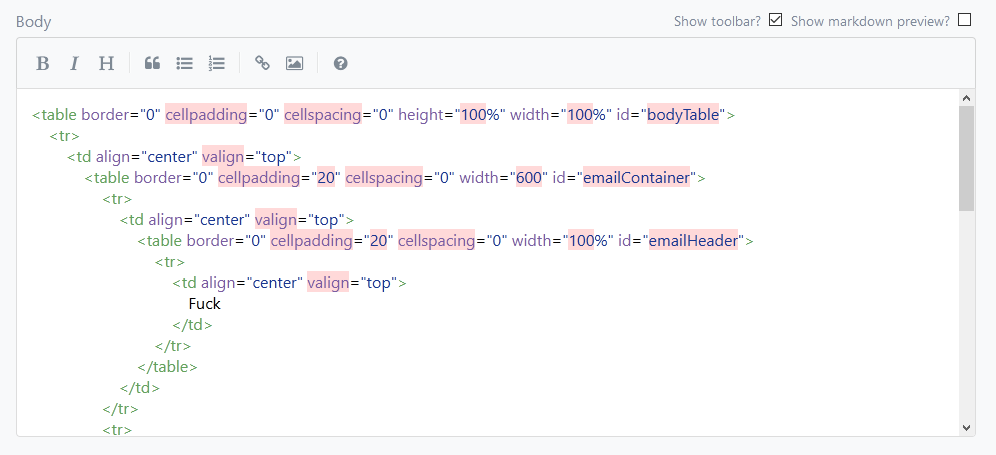This screenshot has height=455, width=996.
Task: Click the closing </table> tag line
Action: click(167, 367)
